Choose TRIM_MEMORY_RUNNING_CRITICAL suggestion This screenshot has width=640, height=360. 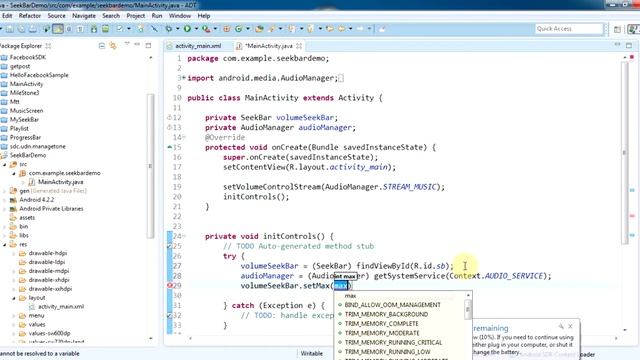[393, 342]
